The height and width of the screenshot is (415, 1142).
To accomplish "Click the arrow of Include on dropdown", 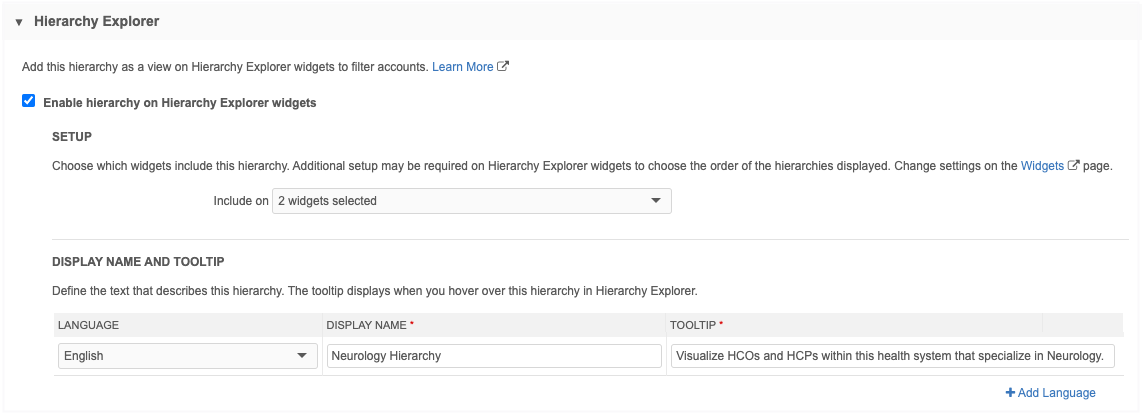I will [x=656, y=201].
